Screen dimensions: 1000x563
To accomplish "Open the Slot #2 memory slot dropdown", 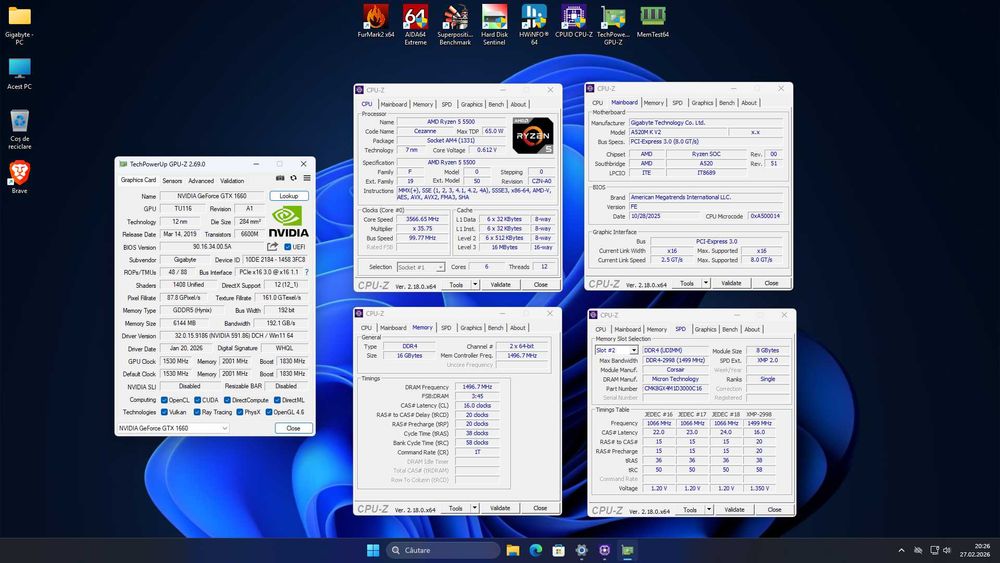I will [616, 351].
